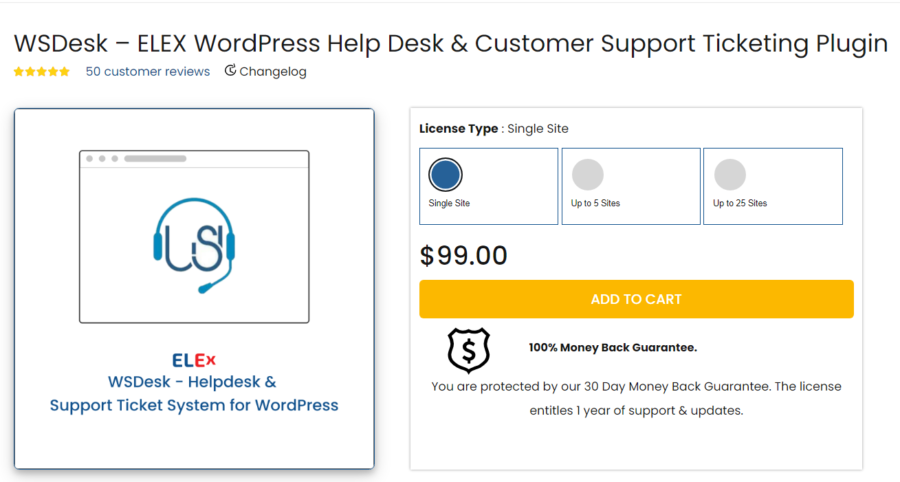
Task: Open the Changelog link
Action: click(273, 72)
